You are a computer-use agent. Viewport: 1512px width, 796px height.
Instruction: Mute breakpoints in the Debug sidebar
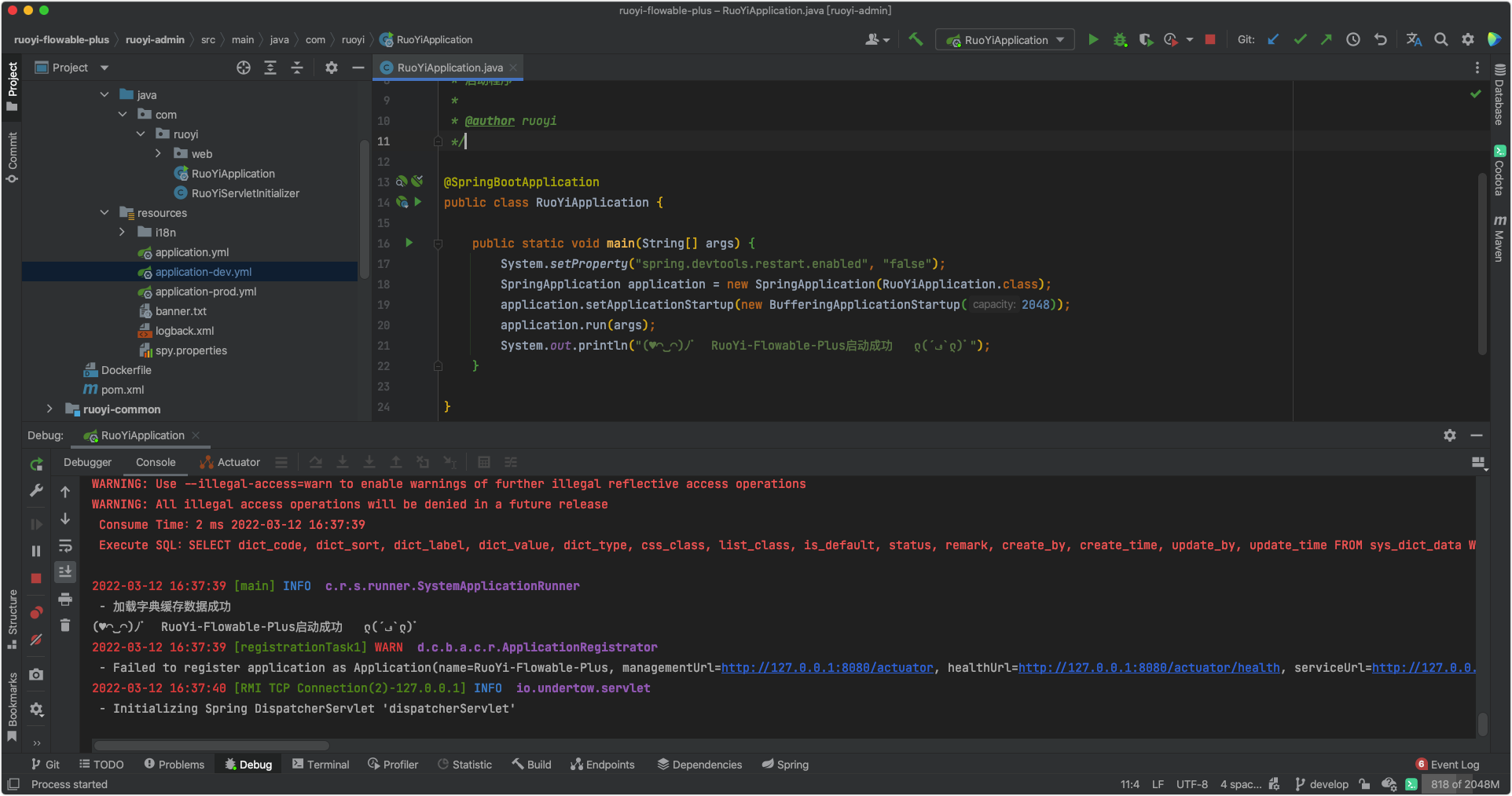36,640
